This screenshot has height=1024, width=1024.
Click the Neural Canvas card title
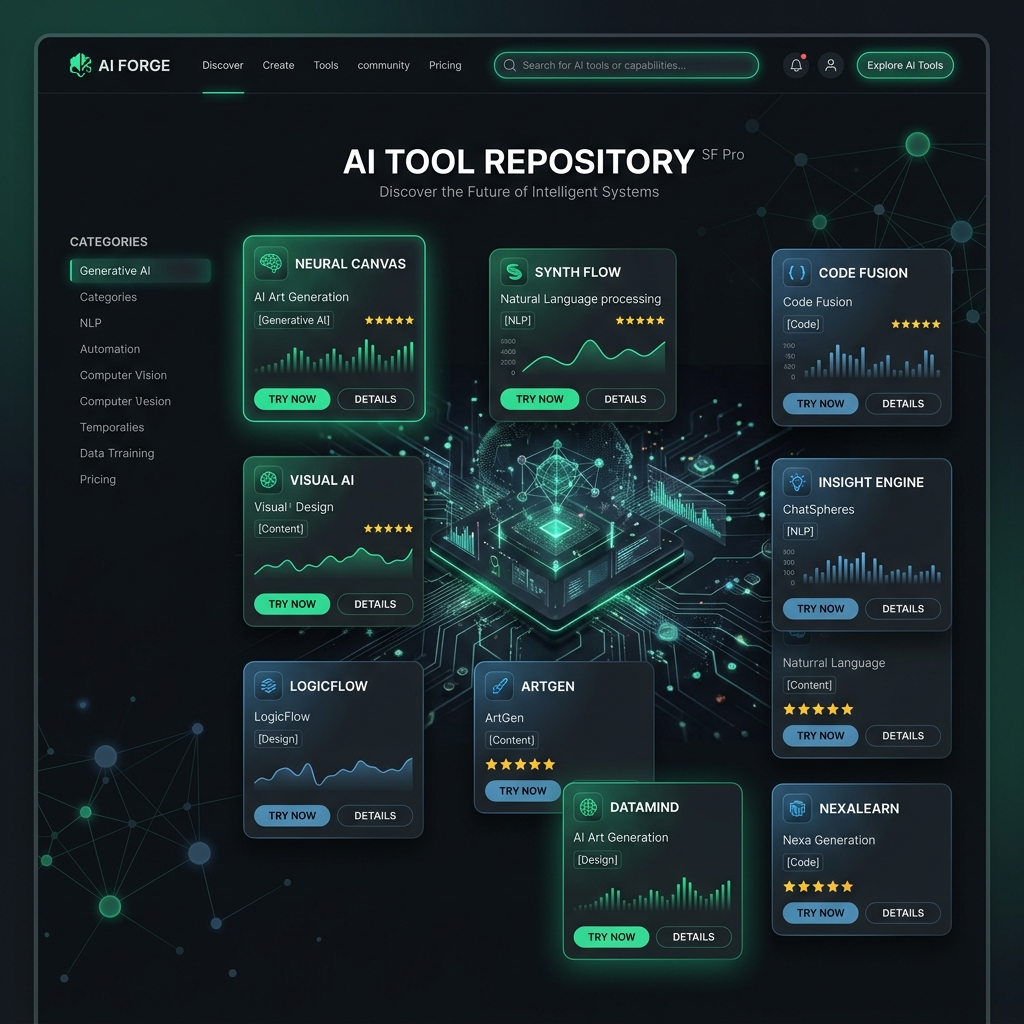click(350, 264)
